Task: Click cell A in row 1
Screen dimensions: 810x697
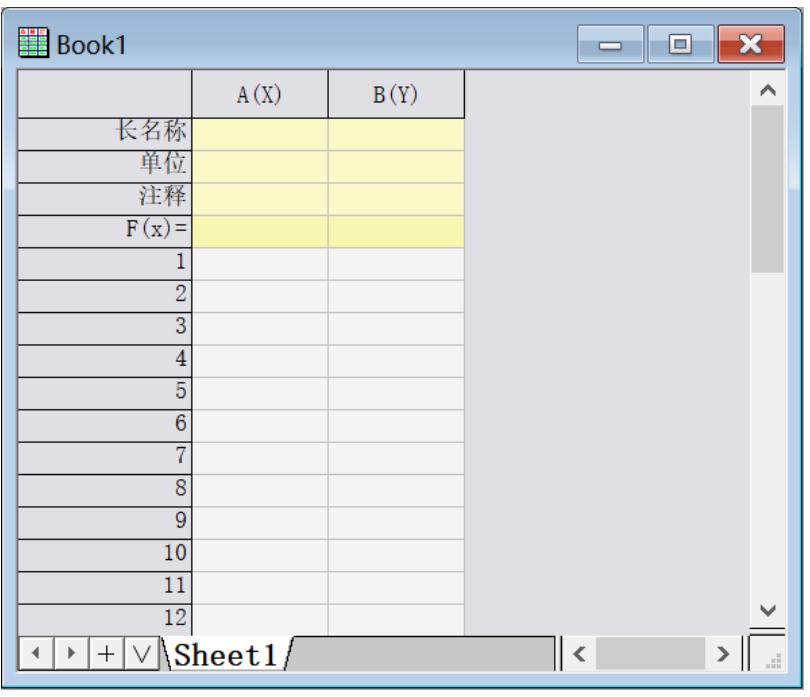Action: click(x=260, y=264)
